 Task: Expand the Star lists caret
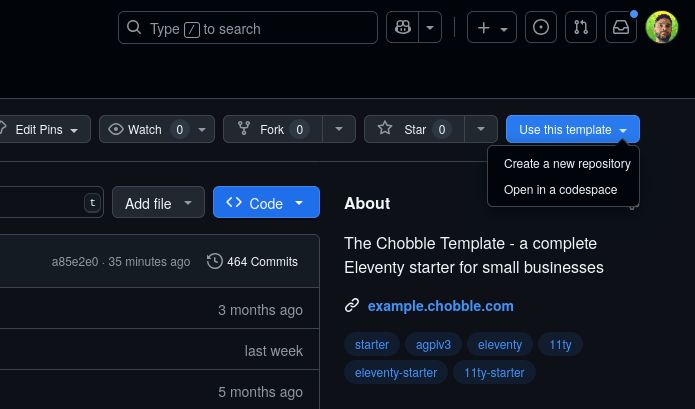point(481,129)
